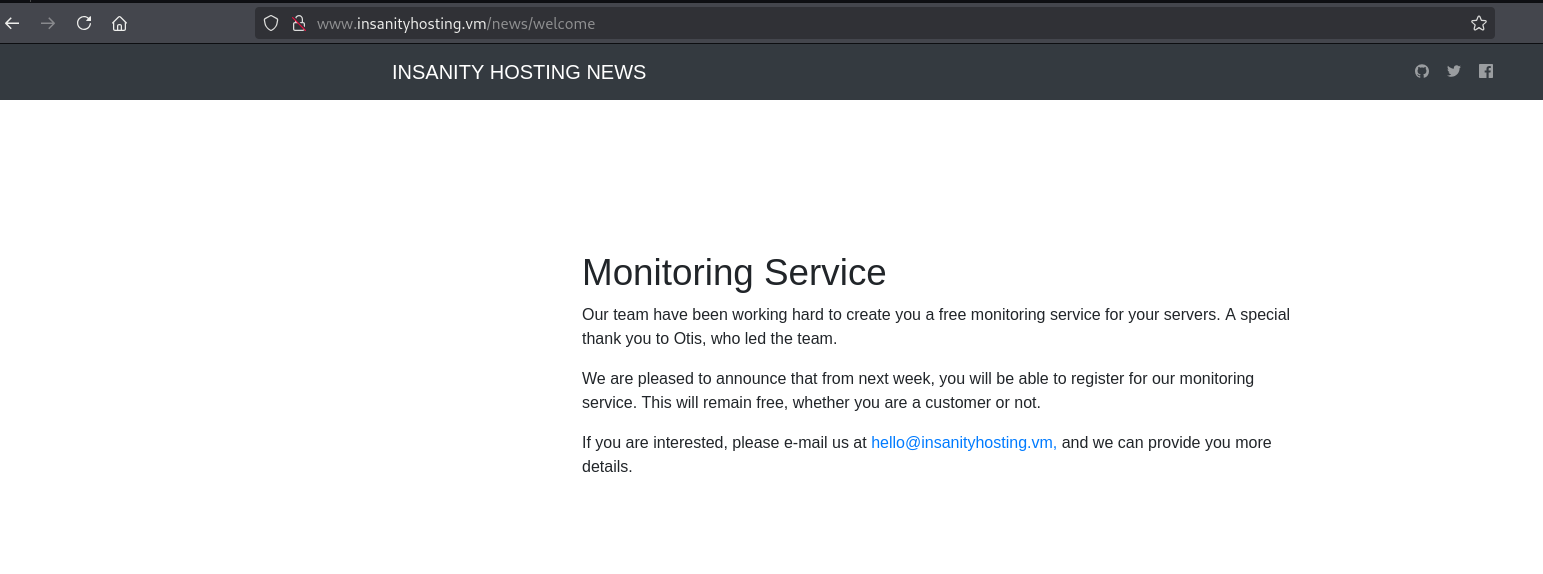Viewport: 1543px width, 574px height.
Task: Focus the address bar showing insanityhosting.vm URL
Action: 800,23
